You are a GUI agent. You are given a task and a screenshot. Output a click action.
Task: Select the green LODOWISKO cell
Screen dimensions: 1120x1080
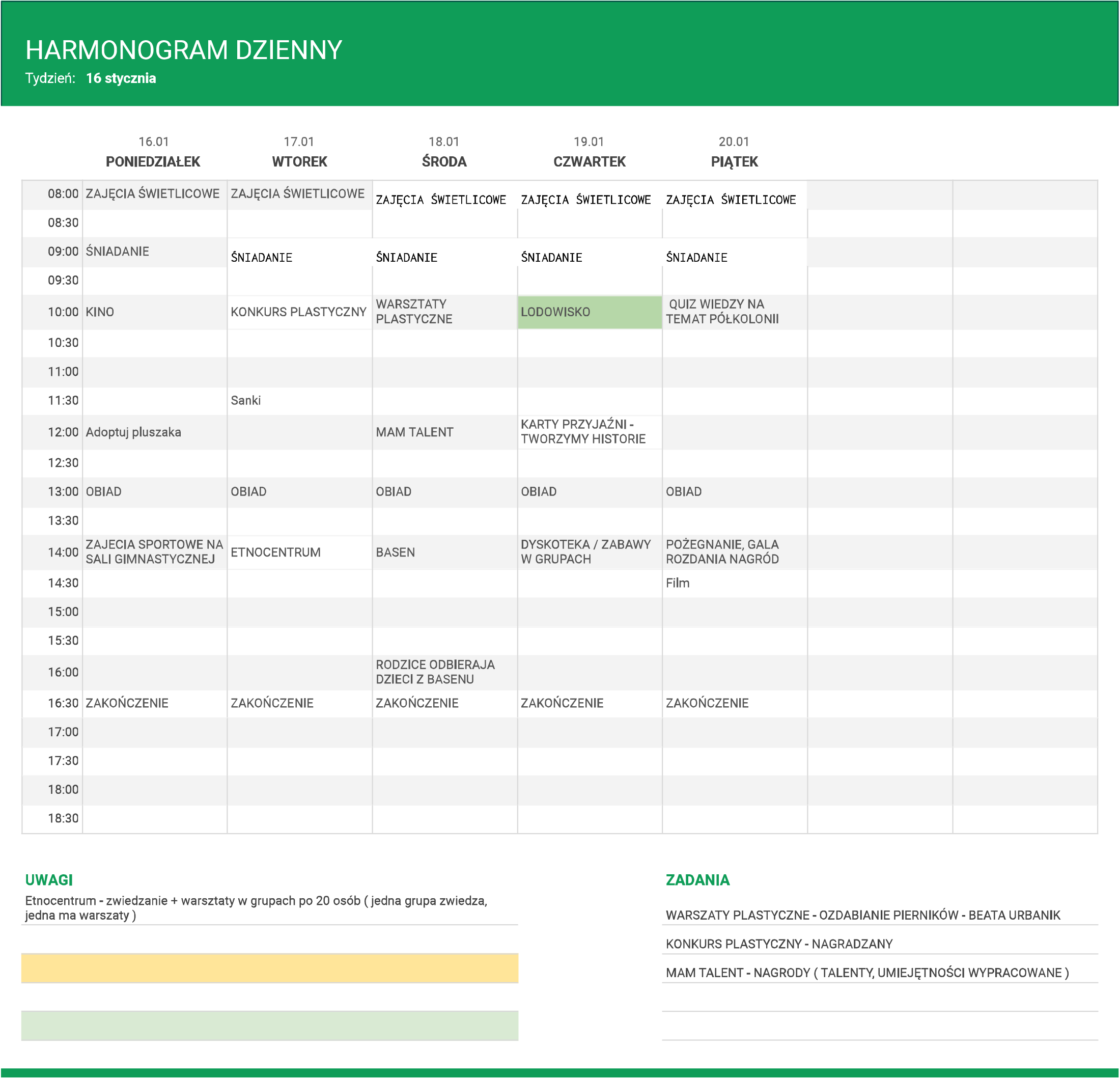[x=589, y=312]
